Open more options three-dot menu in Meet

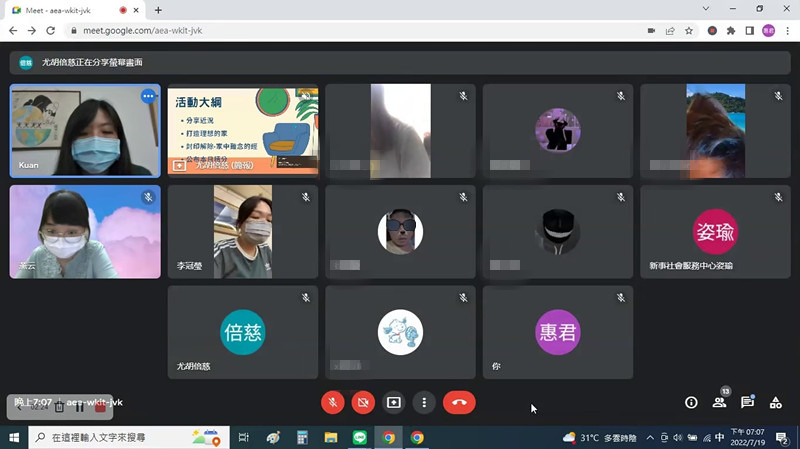424,402
